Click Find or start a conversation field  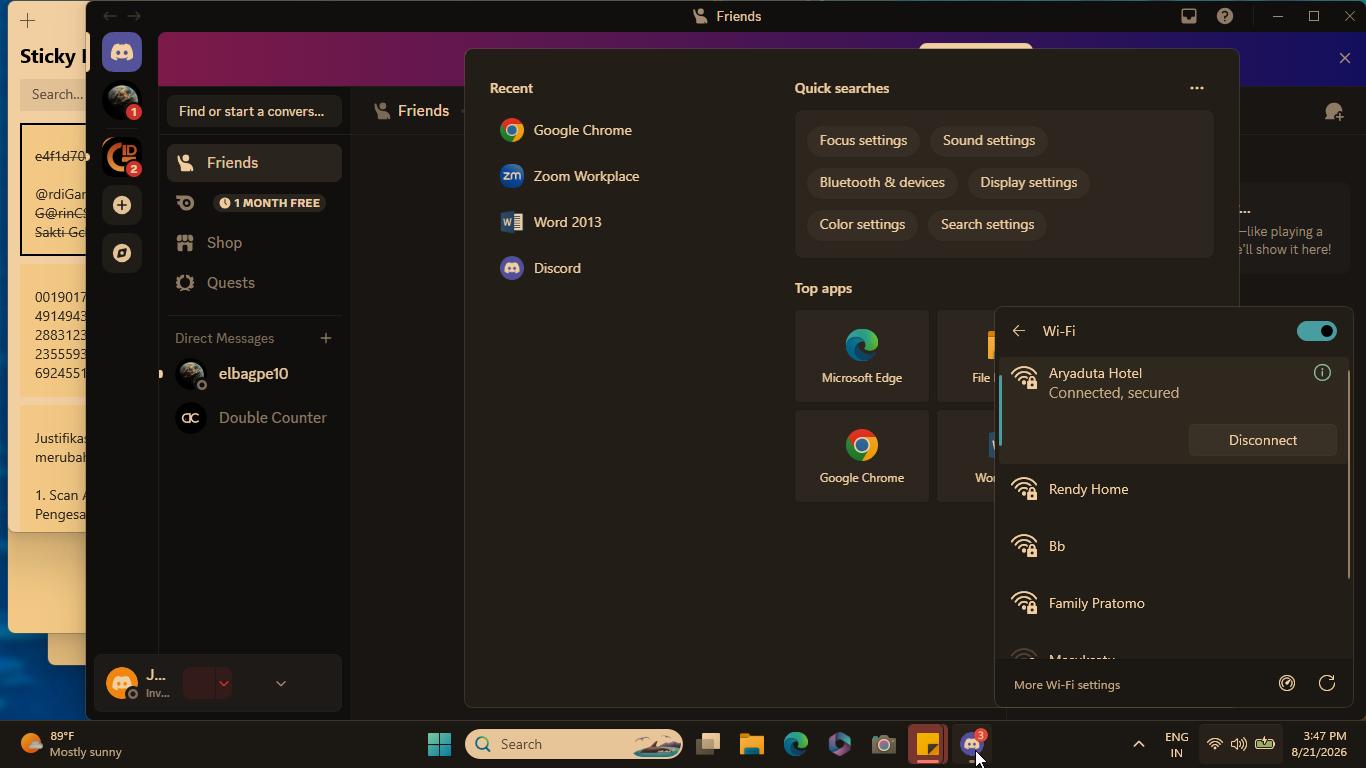254,111
